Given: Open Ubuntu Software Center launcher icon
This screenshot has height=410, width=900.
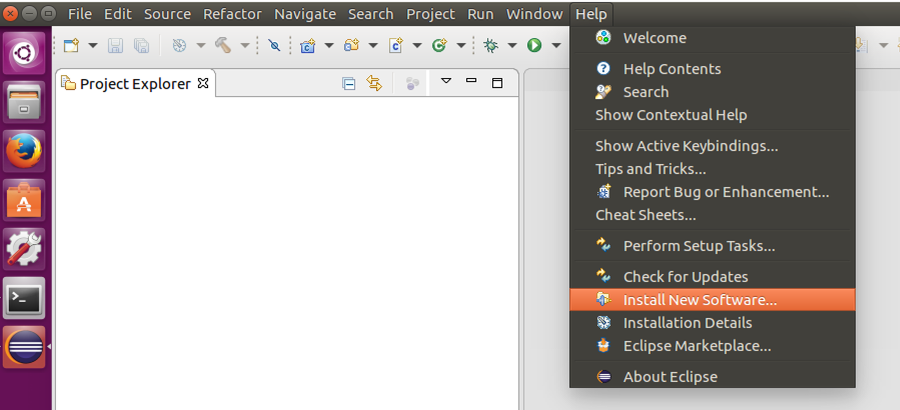Looking at the screenshot, I should pyautogui.click(x=24, y=200).
